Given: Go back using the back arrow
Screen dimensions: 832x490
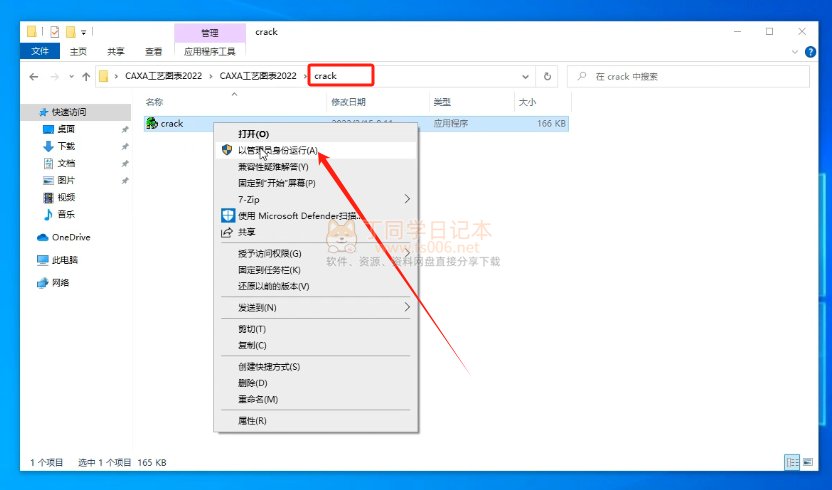Looking at the screenshot, I should pos(33,76).
